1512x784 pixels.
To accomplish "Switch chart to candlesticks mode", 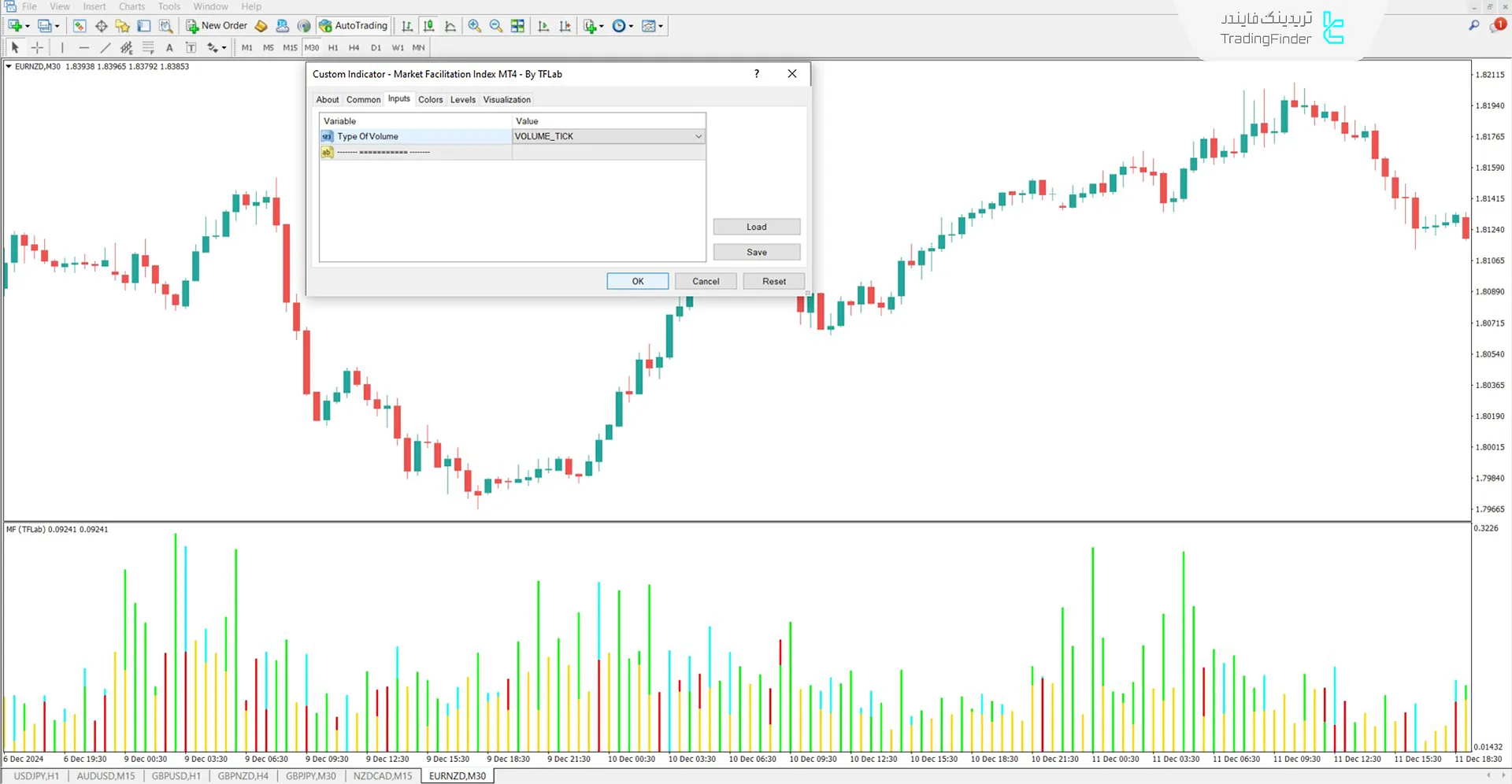I will click(428, 26).
